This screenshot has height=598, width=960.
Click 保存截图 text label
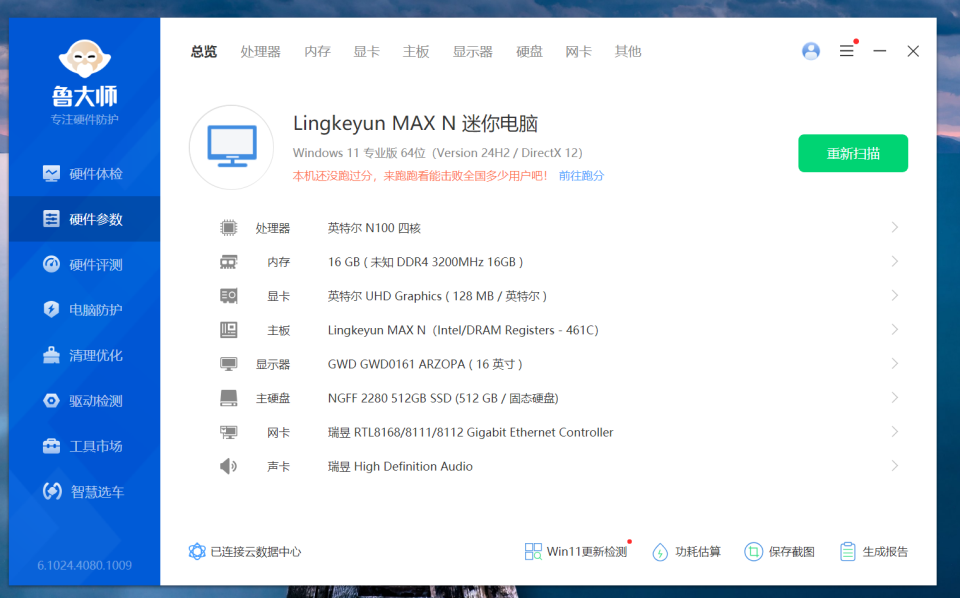point(792,552)
